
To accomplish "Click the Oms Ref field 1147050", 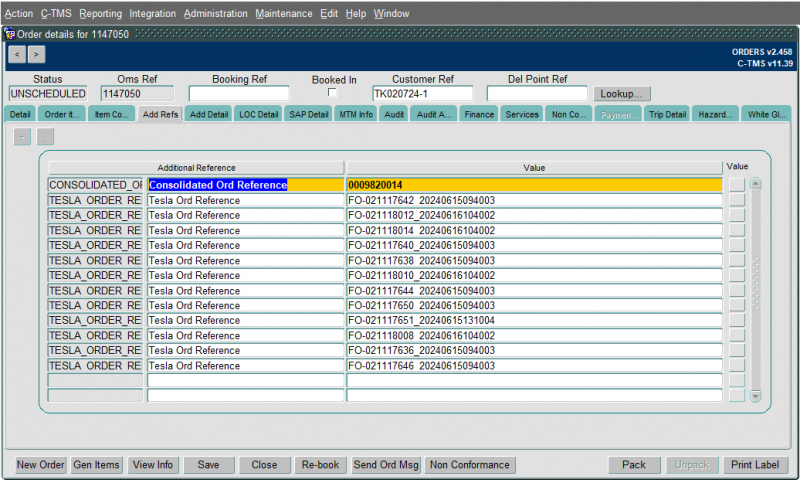I will 137,93.
